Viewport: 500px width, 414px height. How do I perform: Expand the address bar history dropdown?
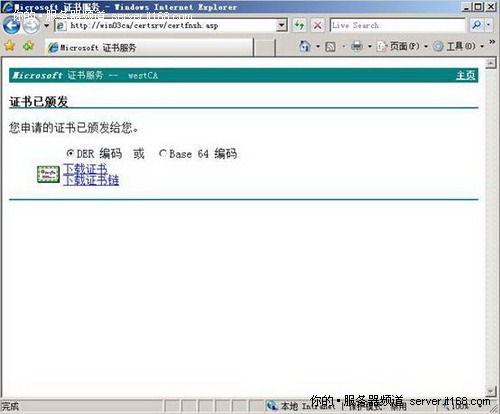coord(282,25)
